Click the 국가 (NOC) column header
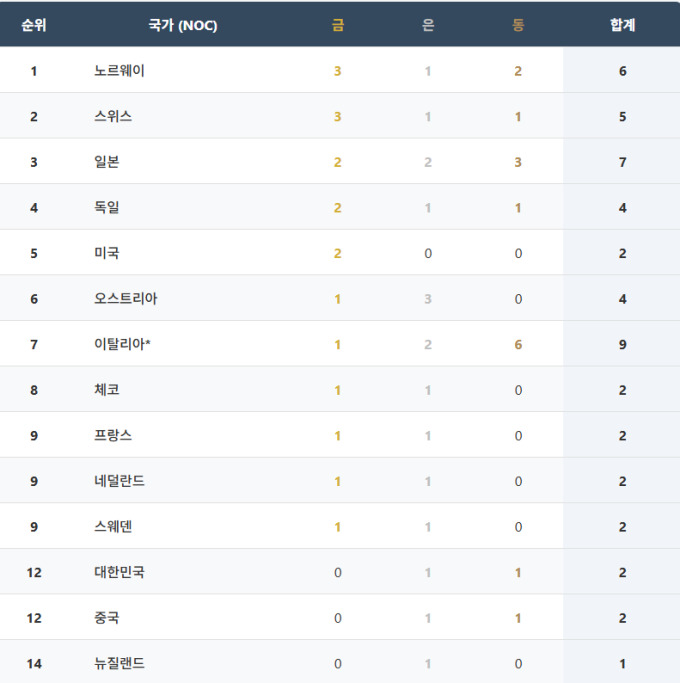 click(182, 25)
